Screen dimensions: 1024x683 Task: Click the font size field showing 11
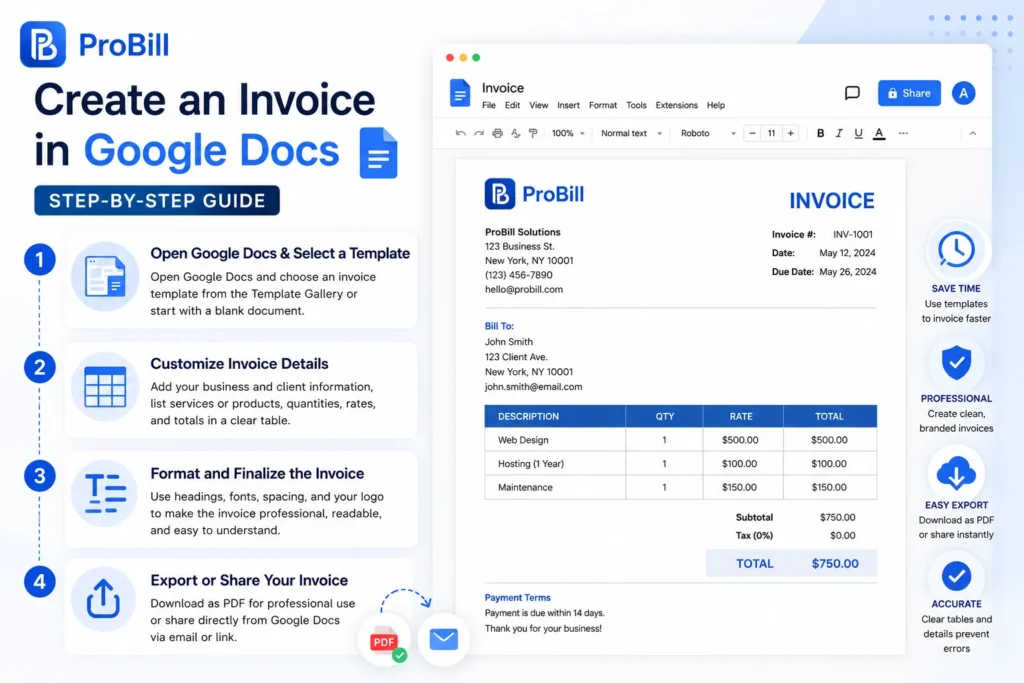click(x=771, y=133)
